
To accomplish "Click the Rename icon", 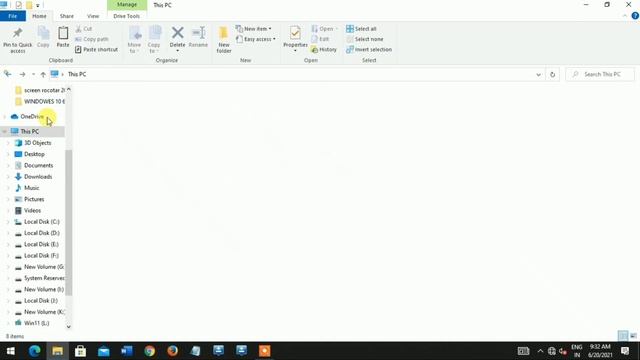I will (198, 33).
